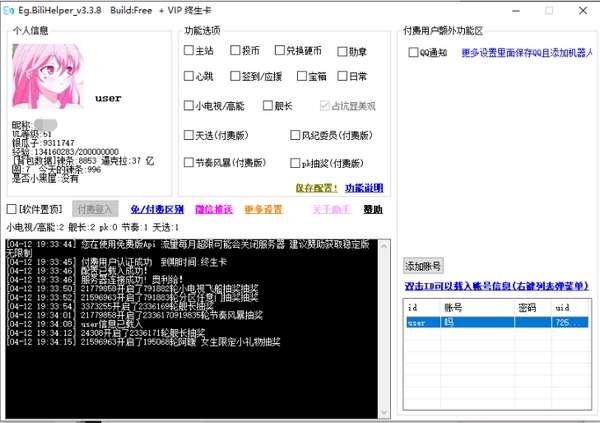
Task: Click the 账号 column header
Action: (478, 307)
